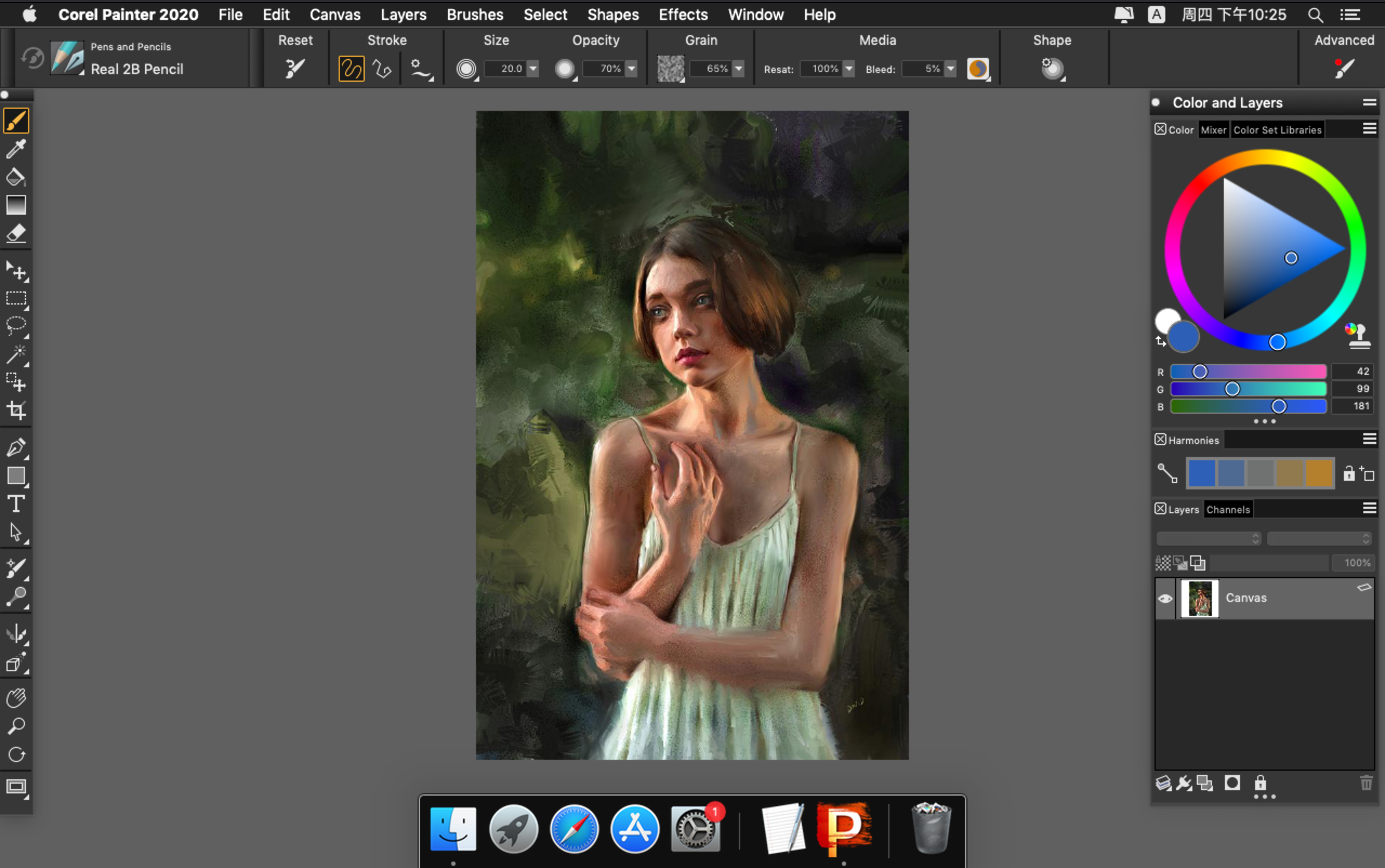Expand the Opacity value dropdown

tap(631, 69)
